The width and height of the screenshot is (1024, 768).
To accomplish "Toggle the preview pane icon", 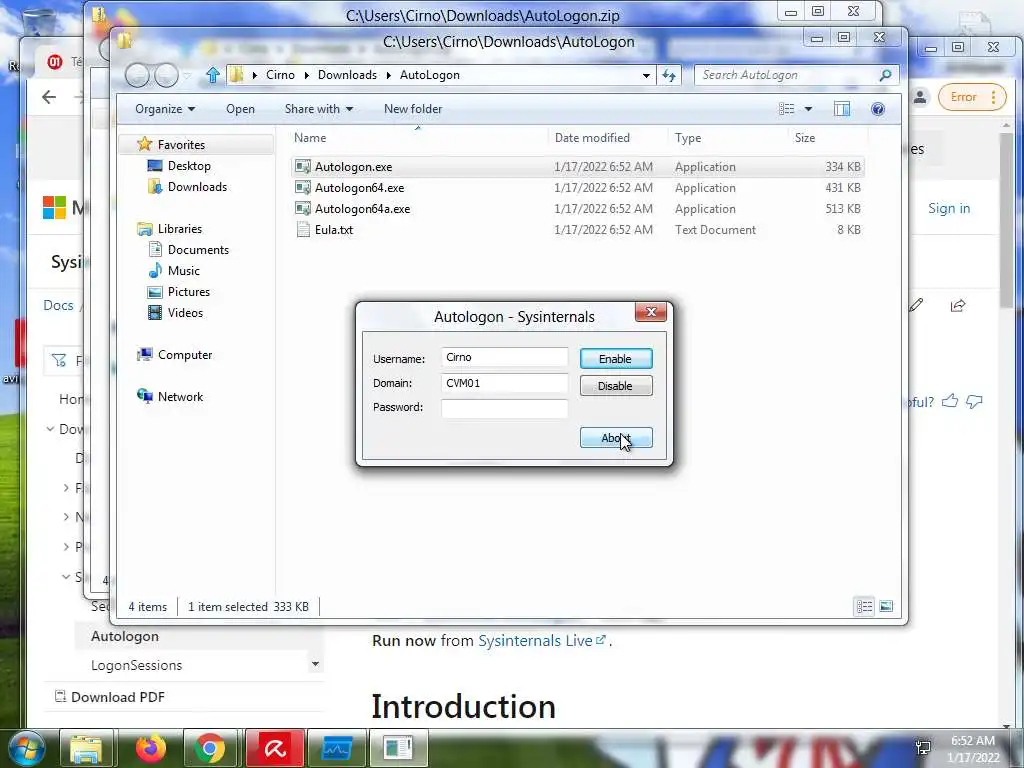I will [x=842, y=109].
